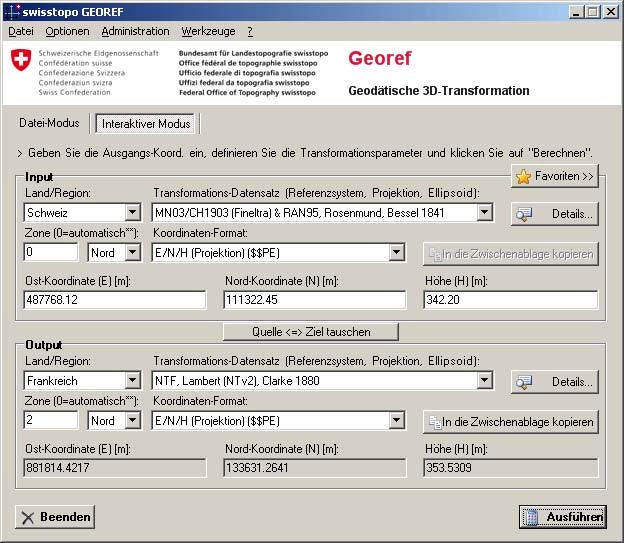Viewport: 624px width, 543px height.
Task: Click the Input Höhe (H) field
Action: click(x=510, y=300)
